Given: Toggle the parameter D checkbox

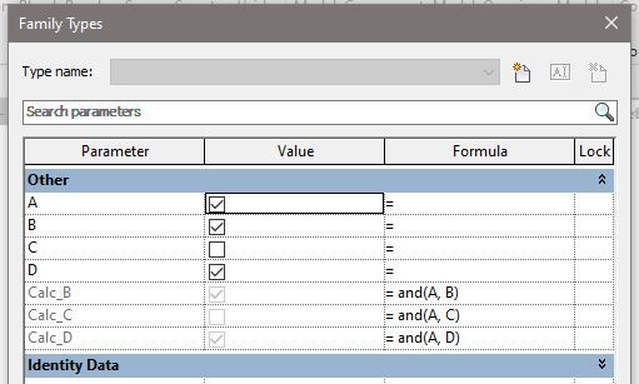Looking at the screenshot, I should point(216,271).
